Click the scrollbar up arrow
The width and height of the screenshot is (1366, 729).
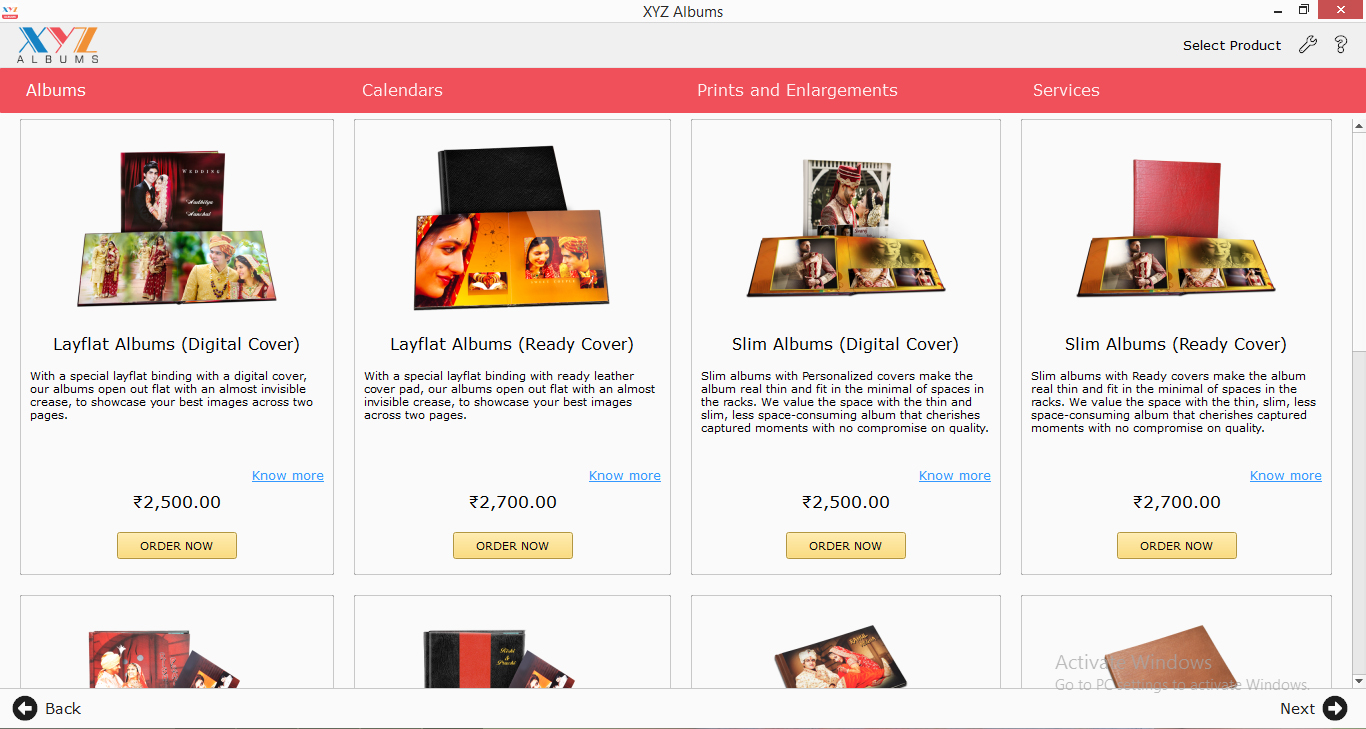click(1359, 126)
